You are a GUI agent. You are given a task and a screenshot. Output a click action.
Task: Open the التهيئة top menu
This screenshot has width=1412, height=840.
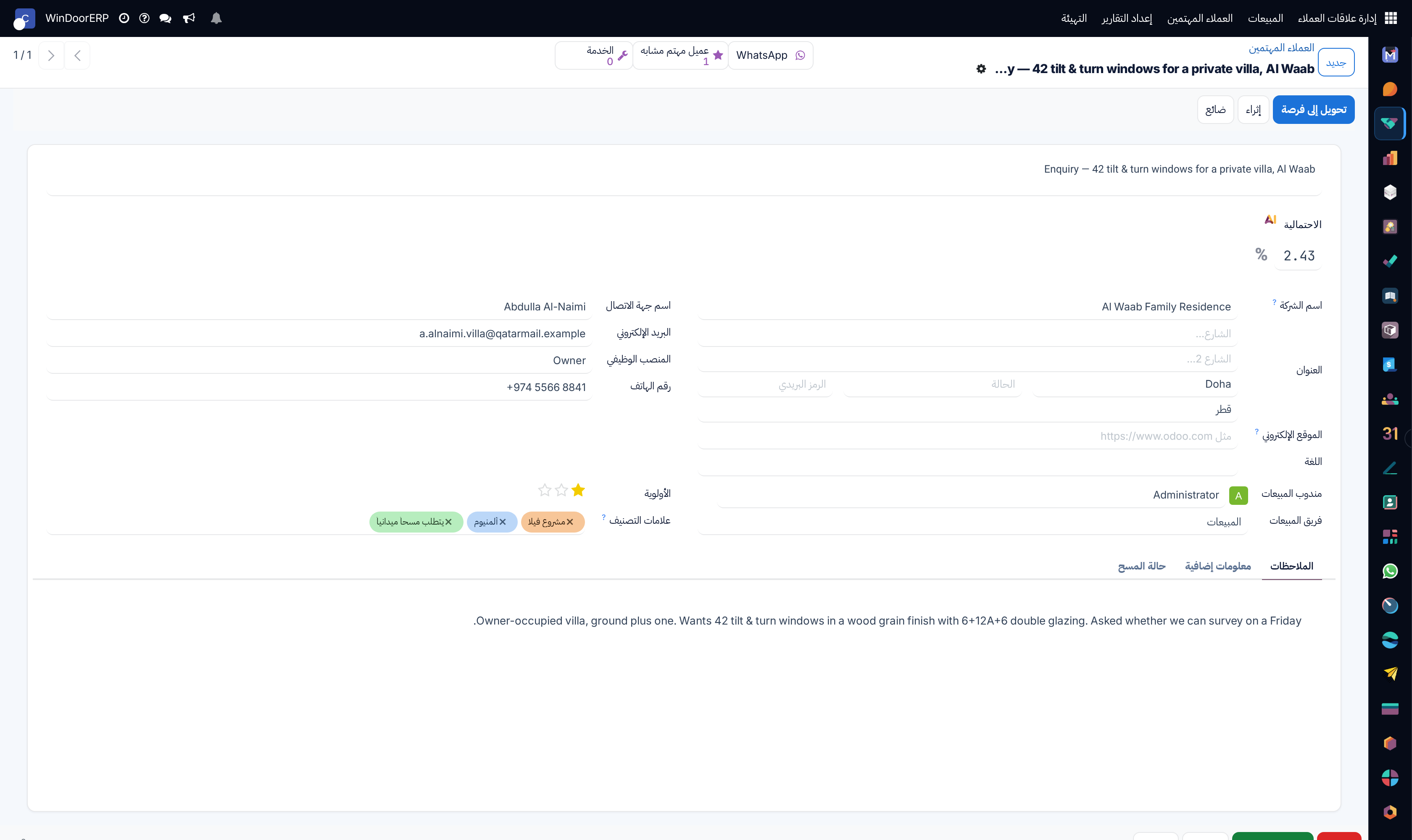pos(1074,18)
